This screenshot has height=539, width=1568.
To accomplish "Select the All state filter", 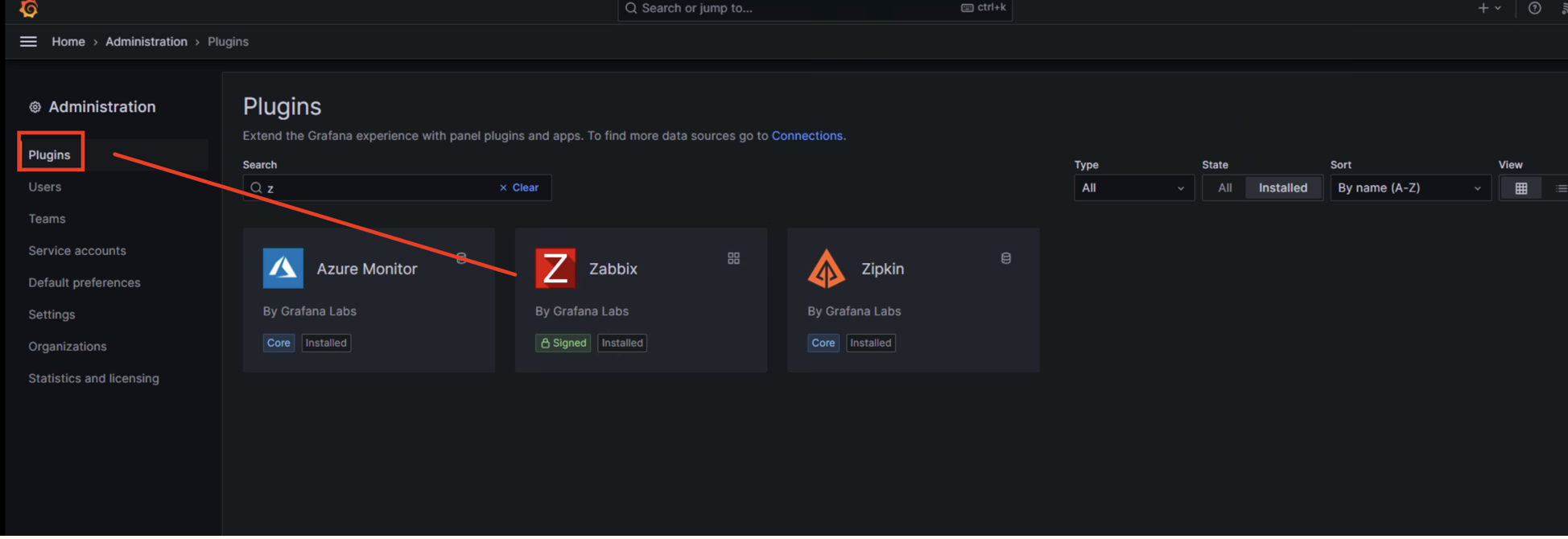I will point(1224,187).
